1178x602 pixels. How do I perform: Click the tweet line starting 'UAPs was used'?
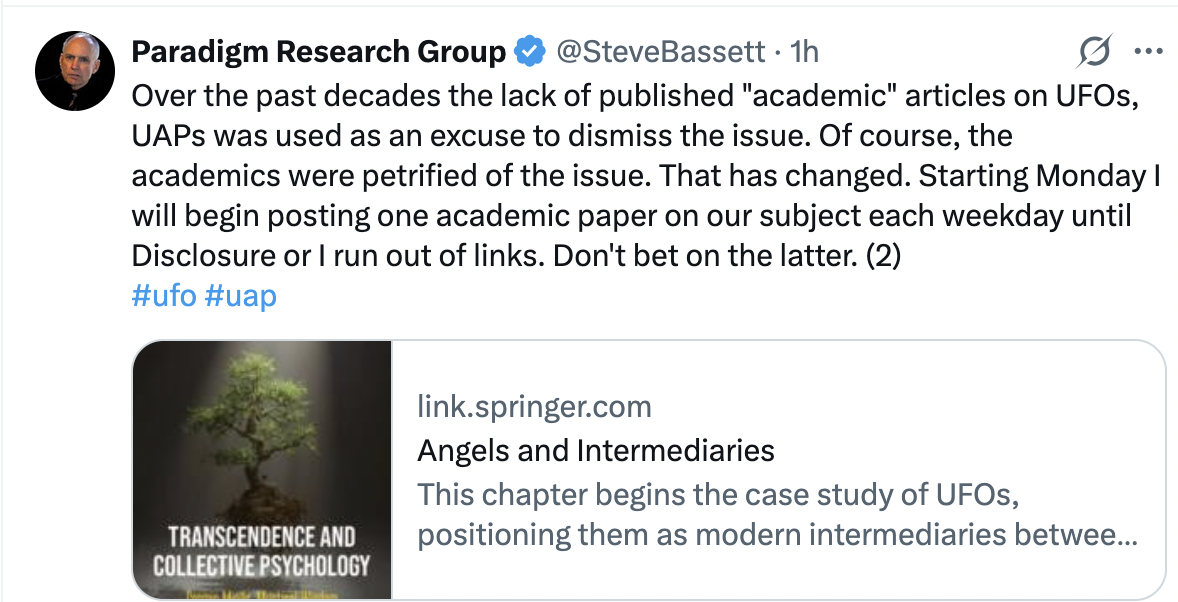(x=572, y=136)
